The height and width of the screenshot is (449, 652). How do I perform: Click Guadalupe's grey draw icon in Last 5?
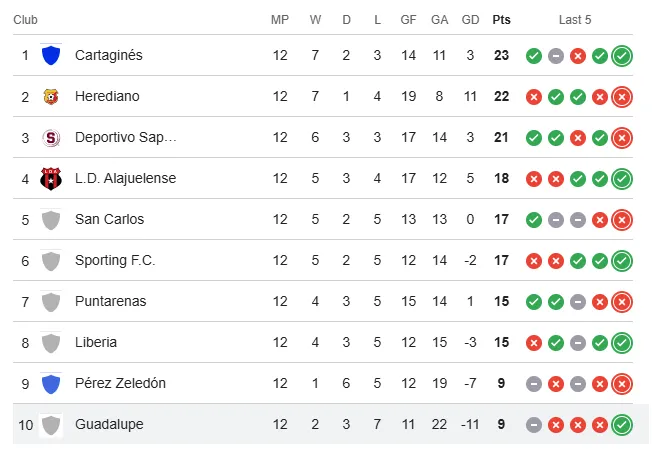pos(534,424)
